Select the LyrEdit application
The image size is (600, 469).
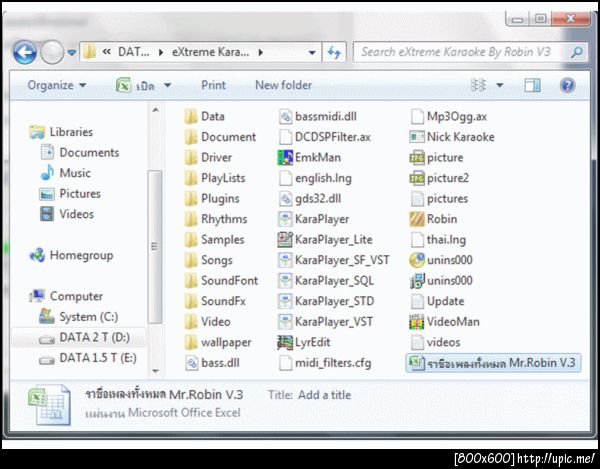click(304, 342)
